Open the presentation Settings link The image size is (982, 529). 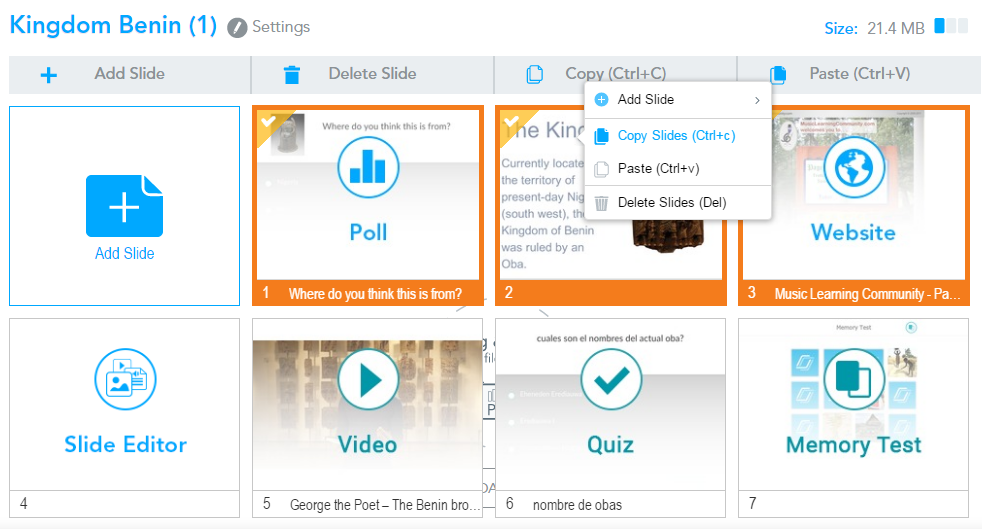click(x=280, y=27)
